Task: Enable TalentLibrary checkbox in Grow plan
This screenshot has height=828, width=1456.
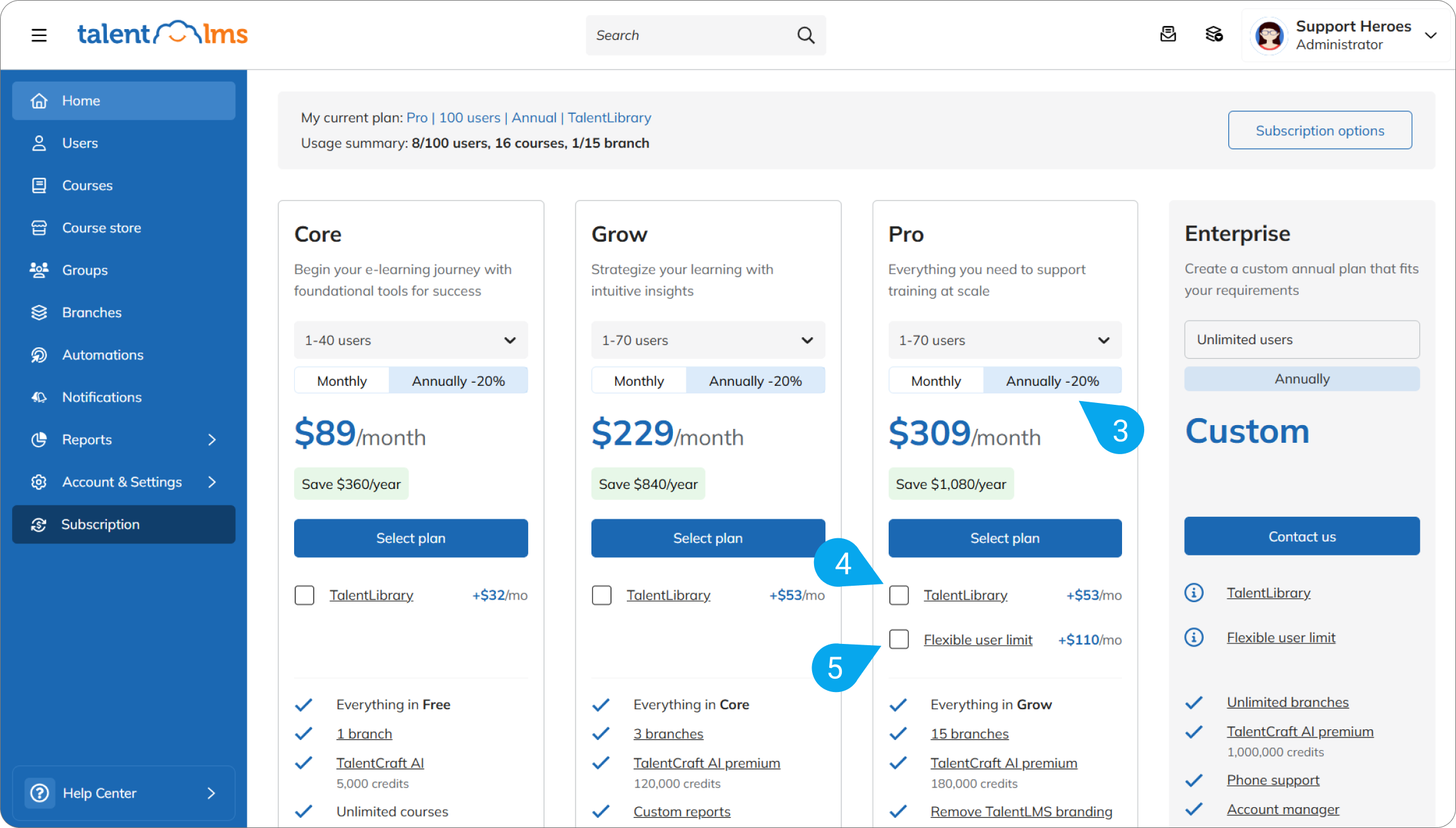Action: coord(602,595)
